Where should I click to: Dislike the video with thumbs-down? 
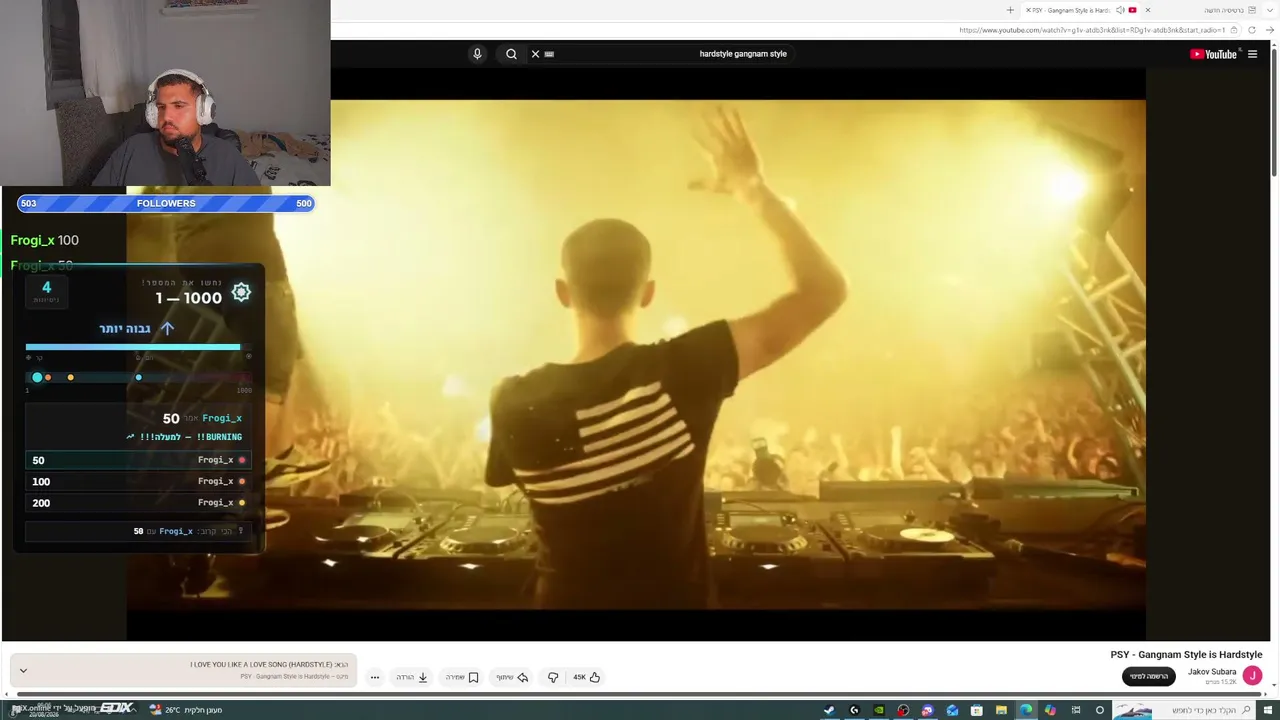tap(553, 677)
